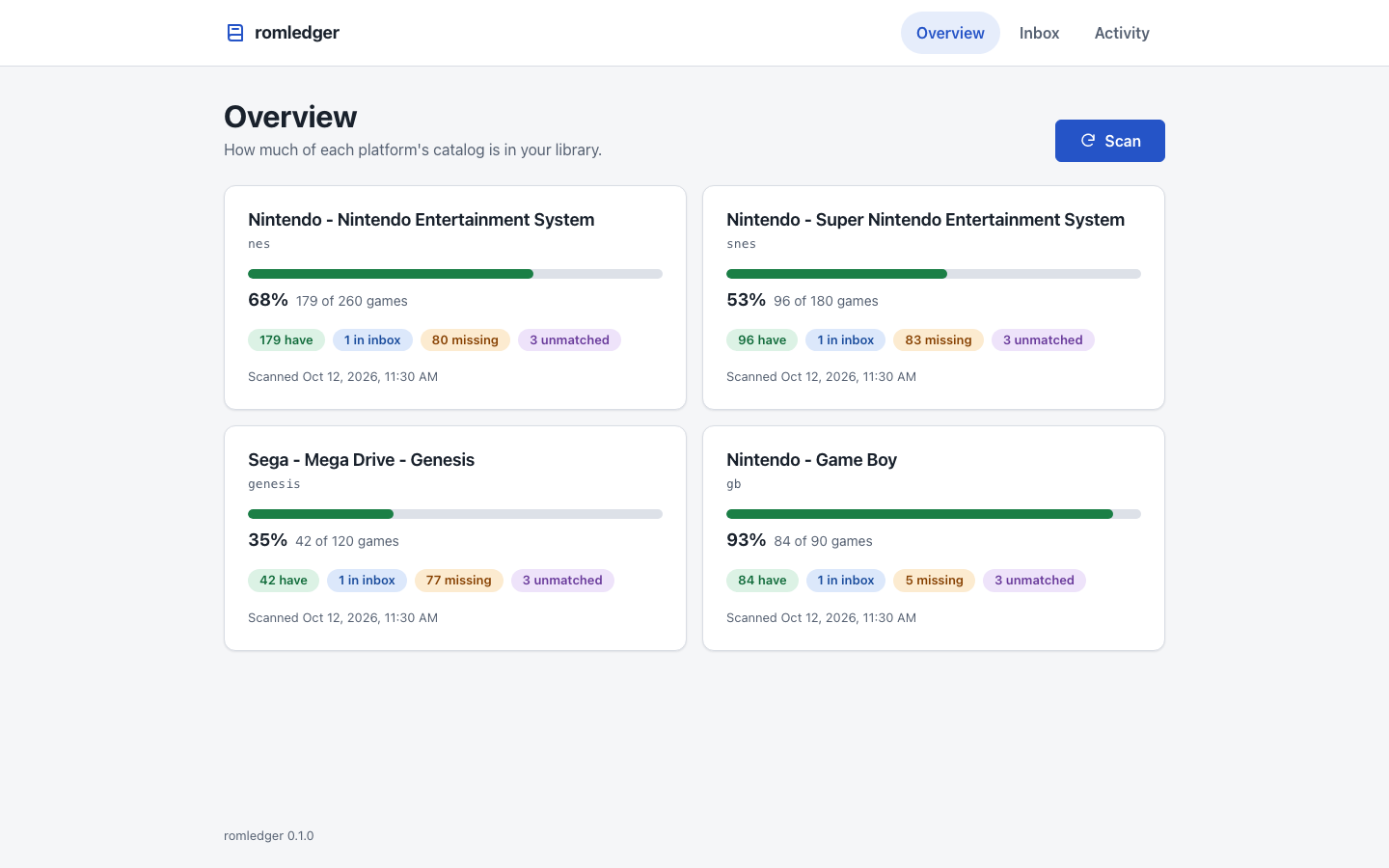Select the '77 missing' badge

[x=459, y=581]
